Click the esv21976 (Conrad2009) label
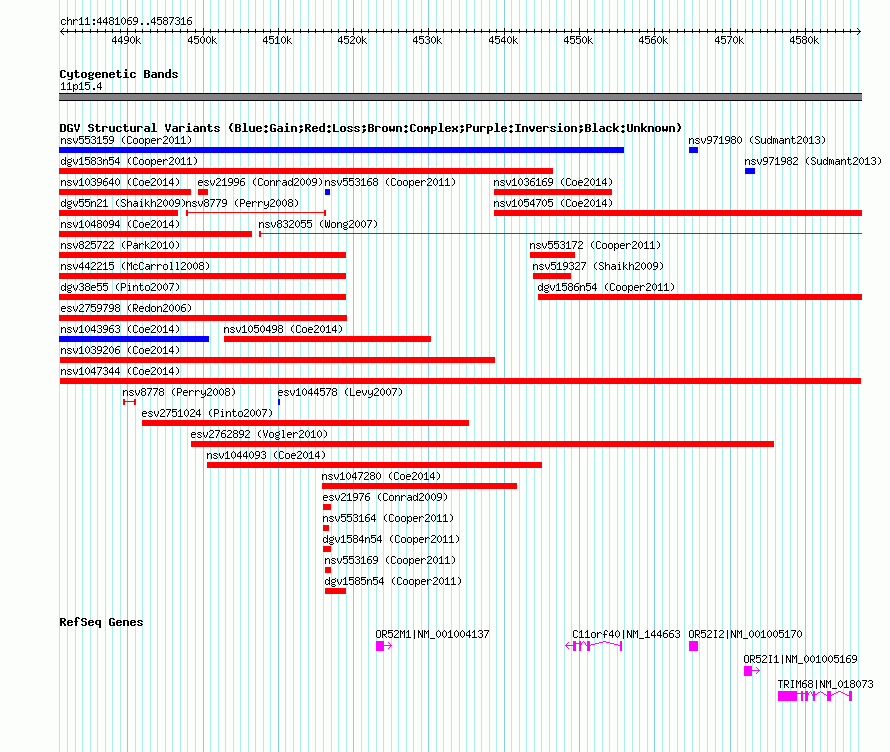The image size is (890, 752). (385, 497)
